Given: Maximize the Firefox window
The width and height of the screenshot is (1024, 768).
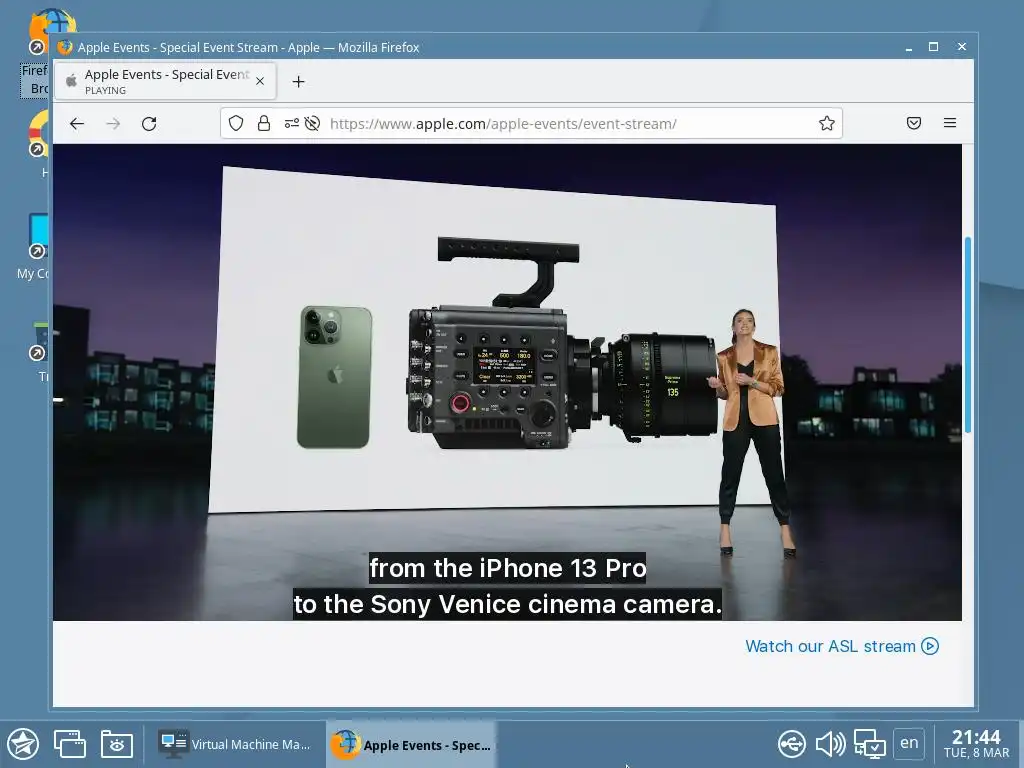Looking at the screenshot, I should click(933, 47).
